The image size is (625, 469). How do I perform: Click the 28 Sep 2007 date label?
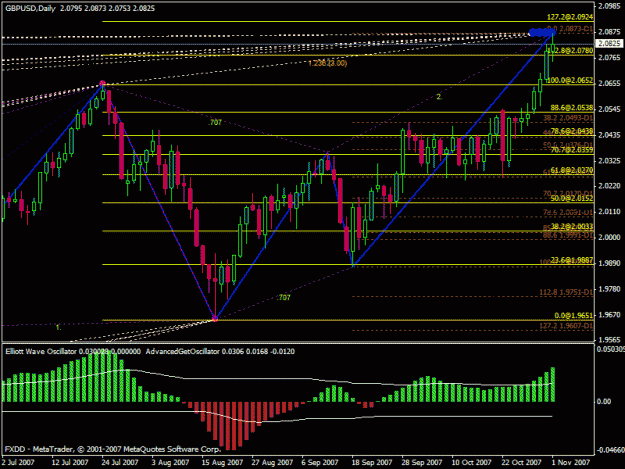(422, 463)
